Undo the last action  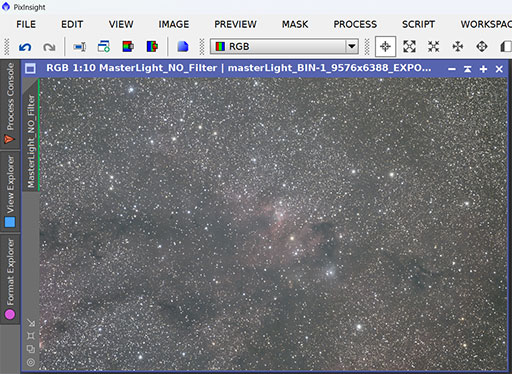25,47
